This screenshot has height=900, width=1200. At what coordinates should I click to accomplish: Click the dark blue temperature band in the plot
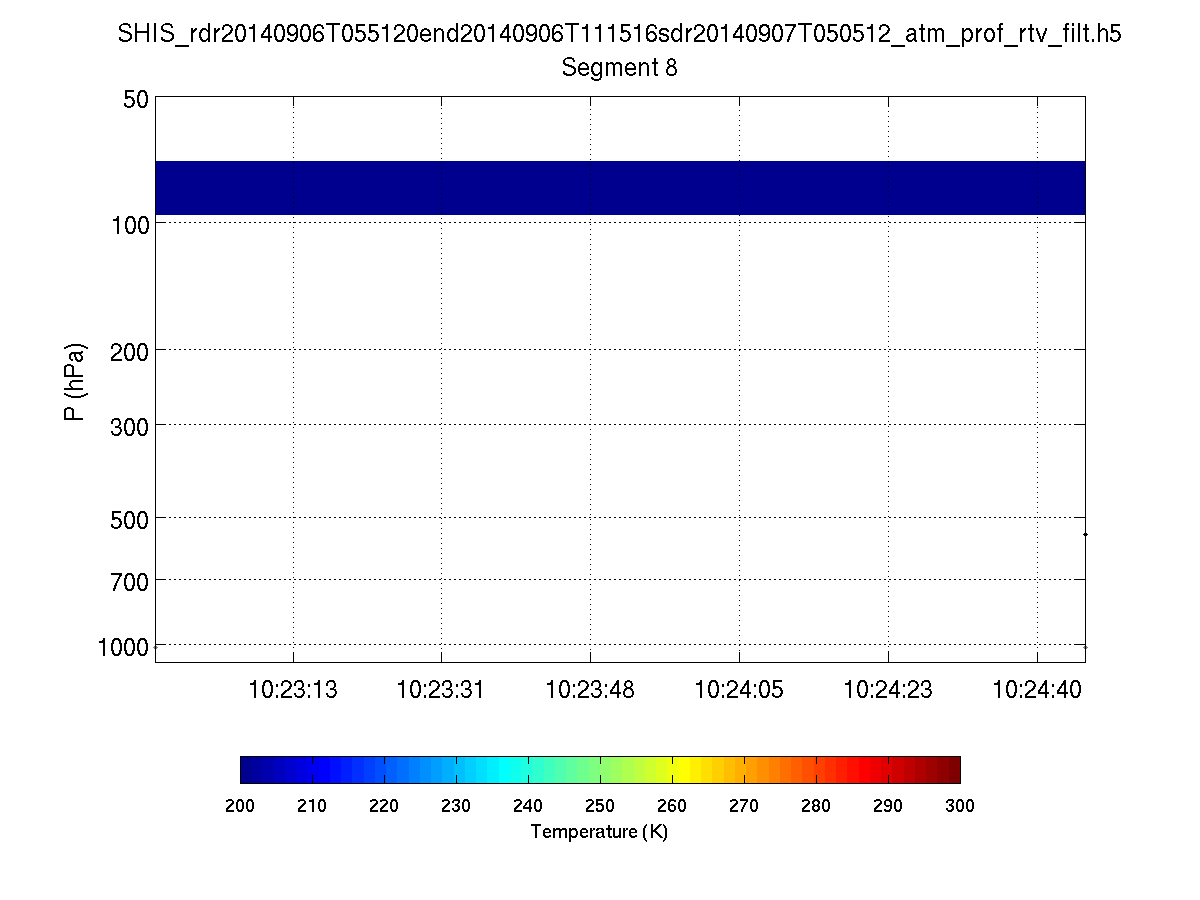point(620,187)
